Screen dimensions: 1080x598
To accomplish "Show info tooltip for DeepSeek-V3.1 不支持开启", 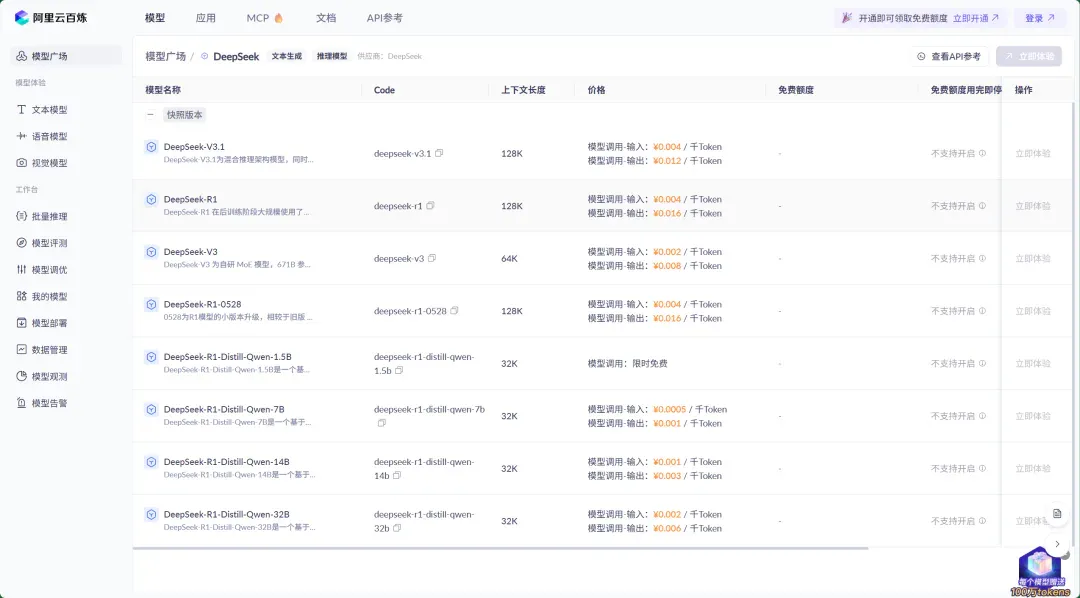I will point(982,153).
